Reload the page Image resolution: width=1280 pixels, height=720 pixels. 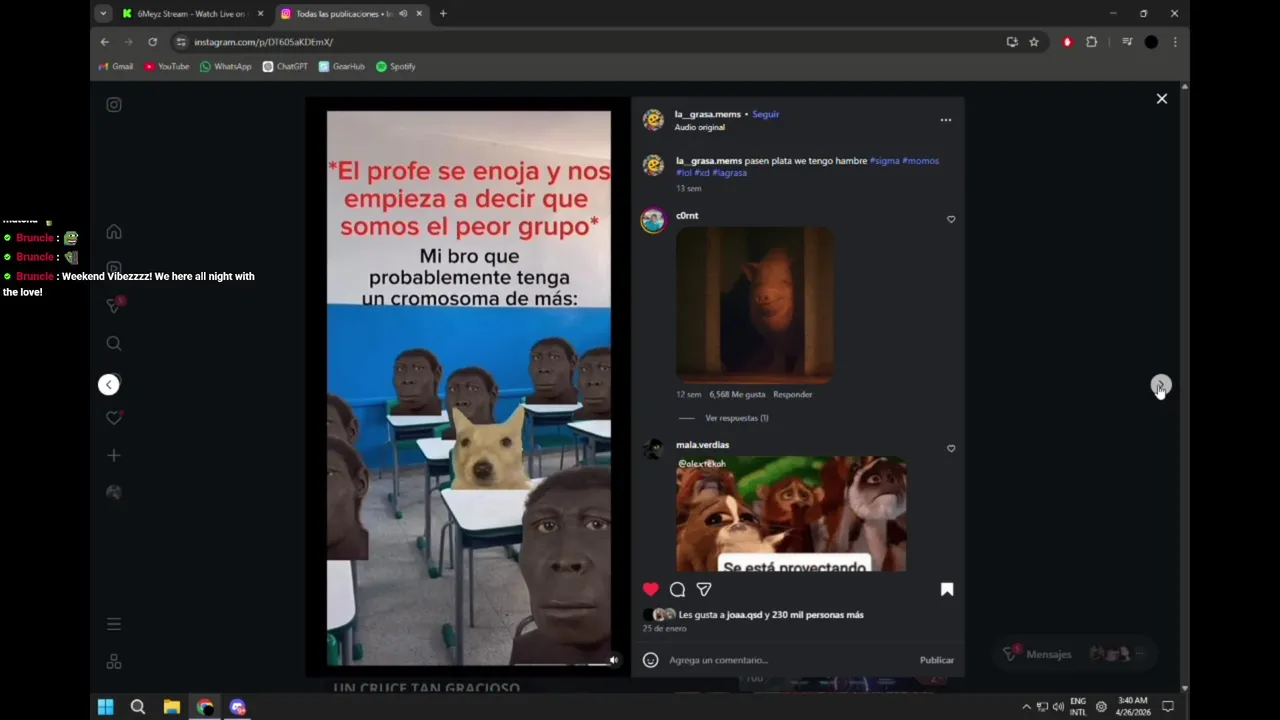[152, 42]
